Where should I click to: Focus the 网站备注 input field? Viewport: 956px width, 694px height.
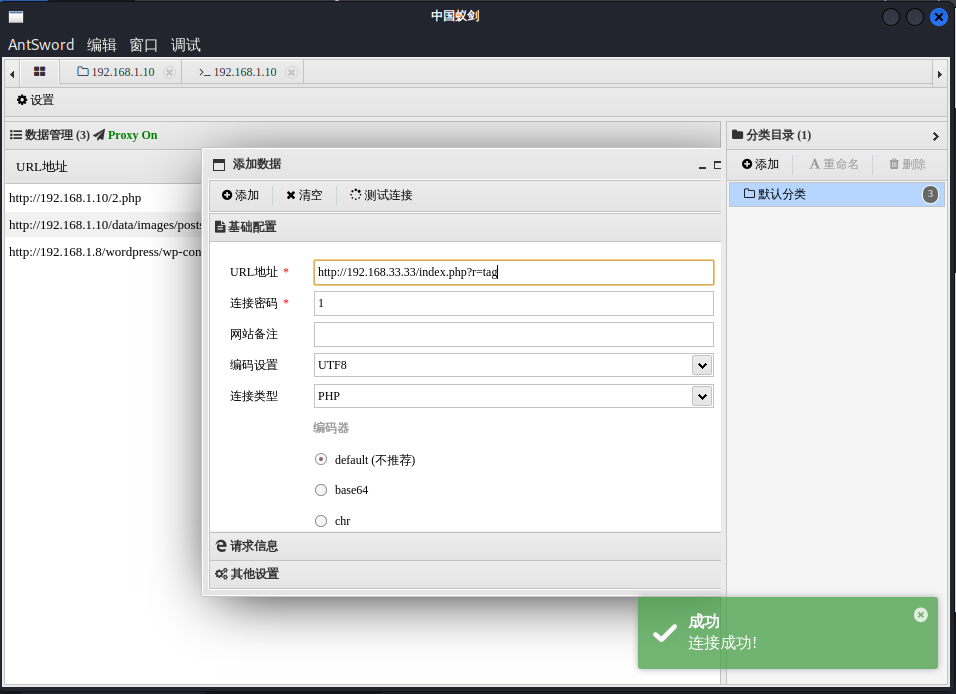(x=513, y=334)
